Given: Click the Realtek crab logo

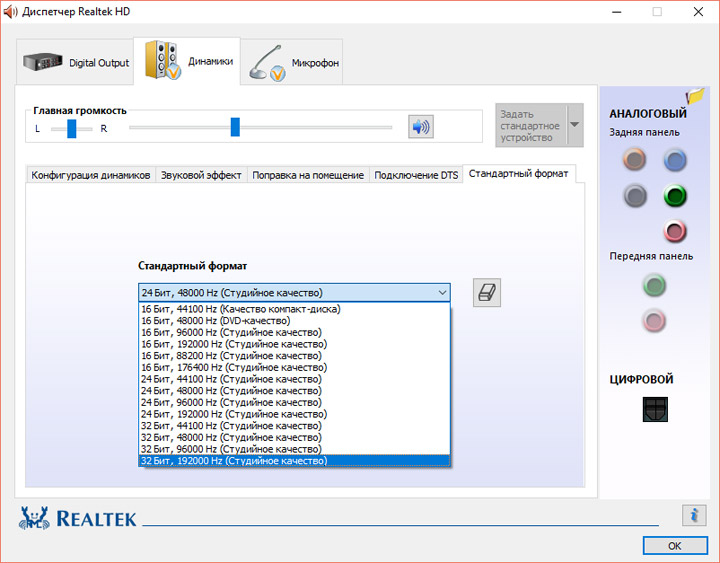Looking at the screenshot, I should pyautogui.click(x=34, y=518).
